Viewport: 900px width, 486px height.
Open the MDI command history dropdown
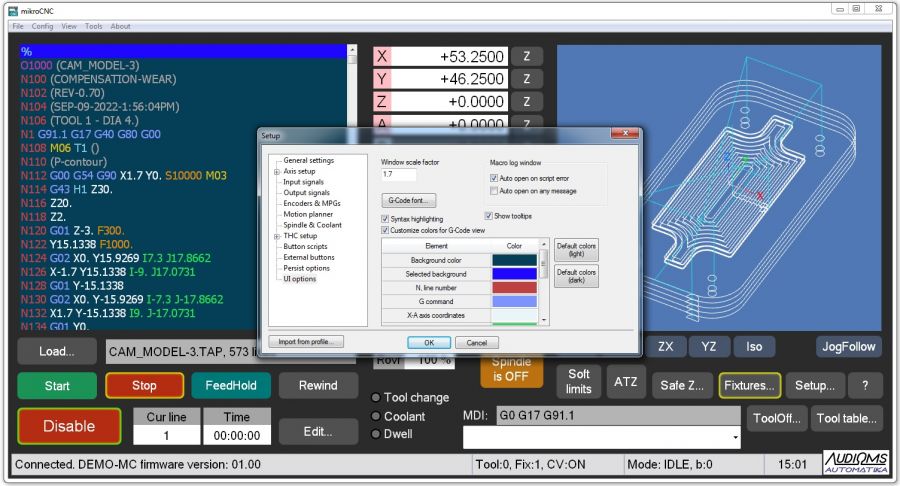pos(735,437)
